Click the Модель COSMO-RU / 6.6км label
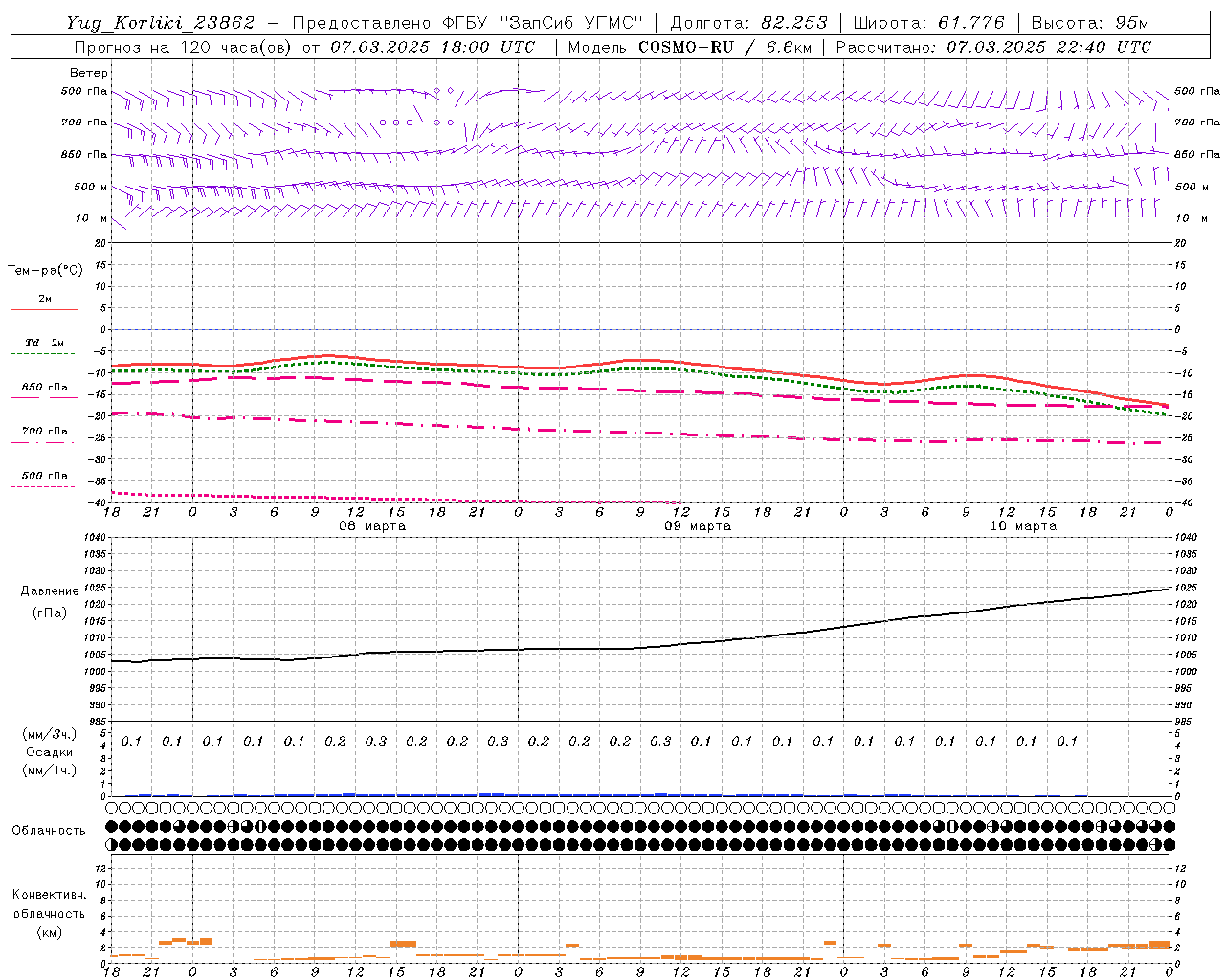Image resolution: width=1225 pixels, height=980 pixels. [689, 47]
